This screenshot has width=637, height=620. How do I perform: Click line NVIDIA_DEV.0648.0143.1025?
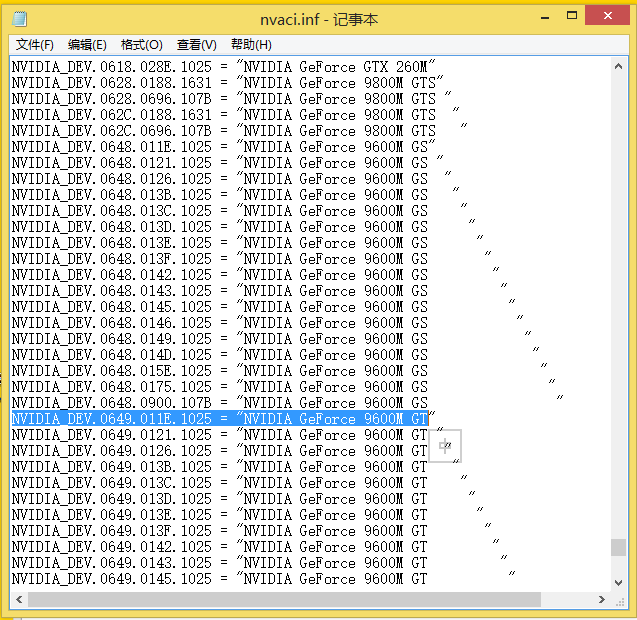pos(259,290)
